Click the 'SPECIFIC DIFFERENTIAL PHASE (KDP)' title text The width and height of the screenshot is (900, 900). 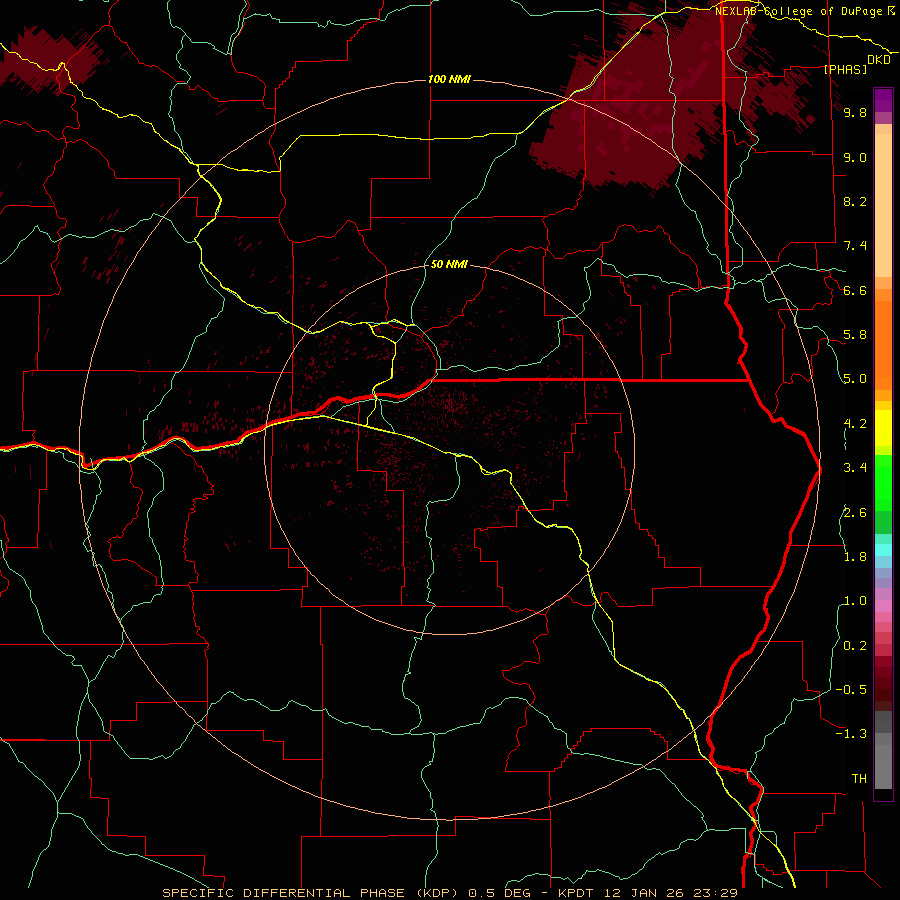pos(313,893)
